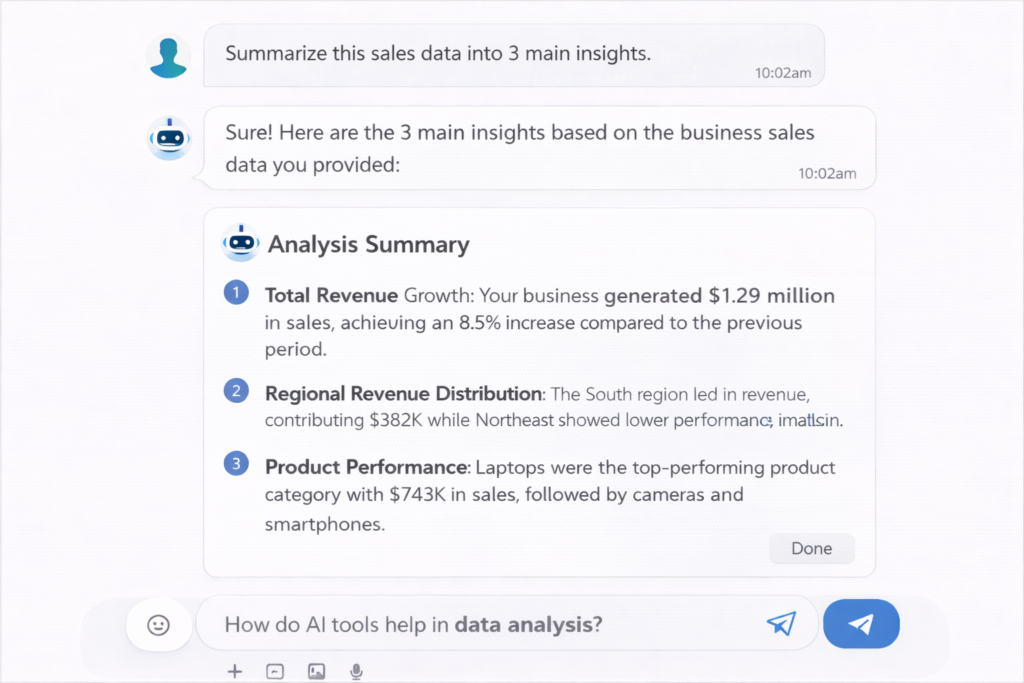Click the "Product Performance" bold text
The image size is (1024, 683).
point(366,467)
